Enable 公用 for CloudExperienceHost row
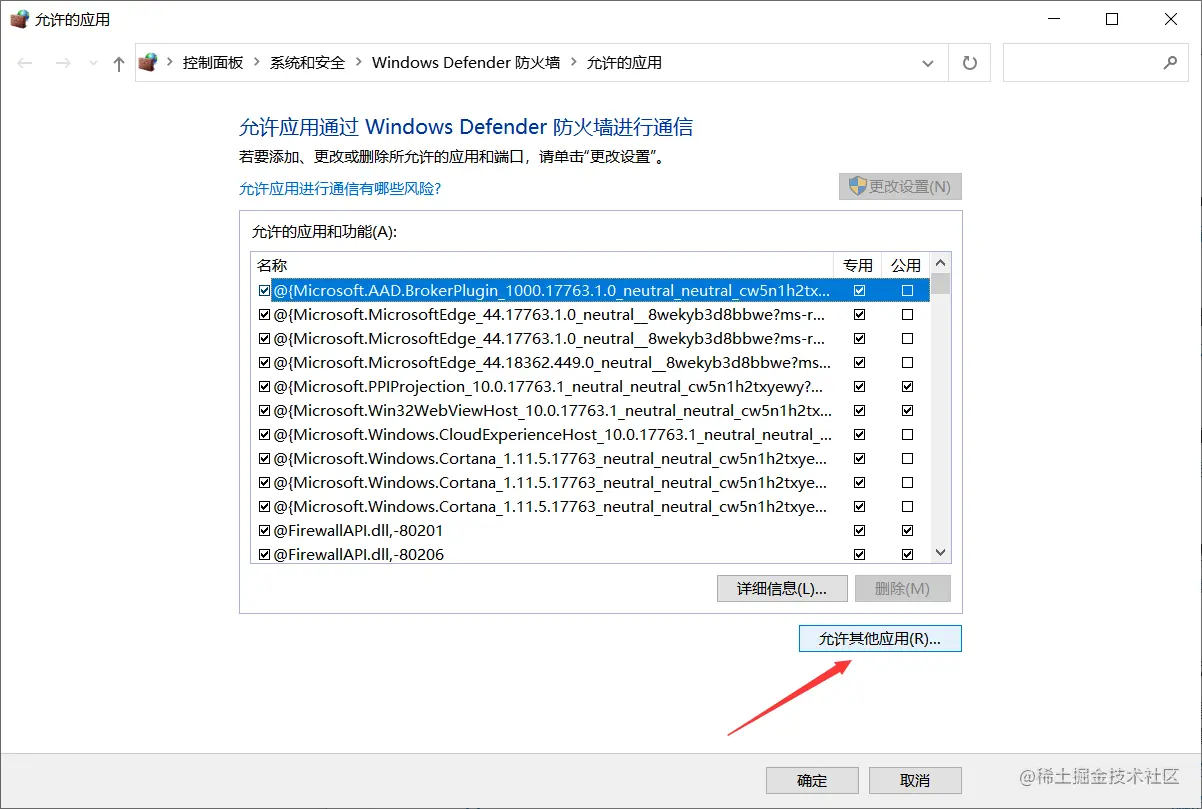The width and height of the screenshot is (1202, 809). 907,434
